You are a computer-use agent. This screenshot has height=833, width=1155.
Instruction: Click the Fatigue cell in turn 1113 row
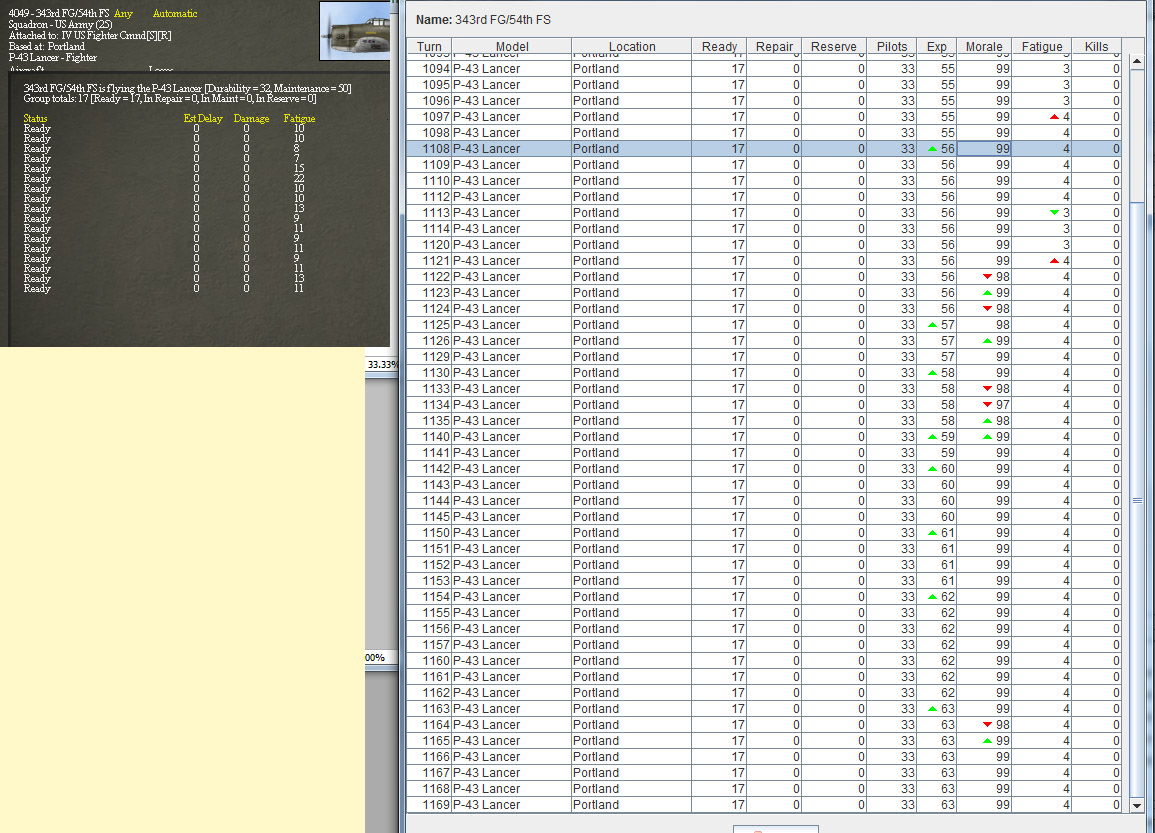(1042, 213)
